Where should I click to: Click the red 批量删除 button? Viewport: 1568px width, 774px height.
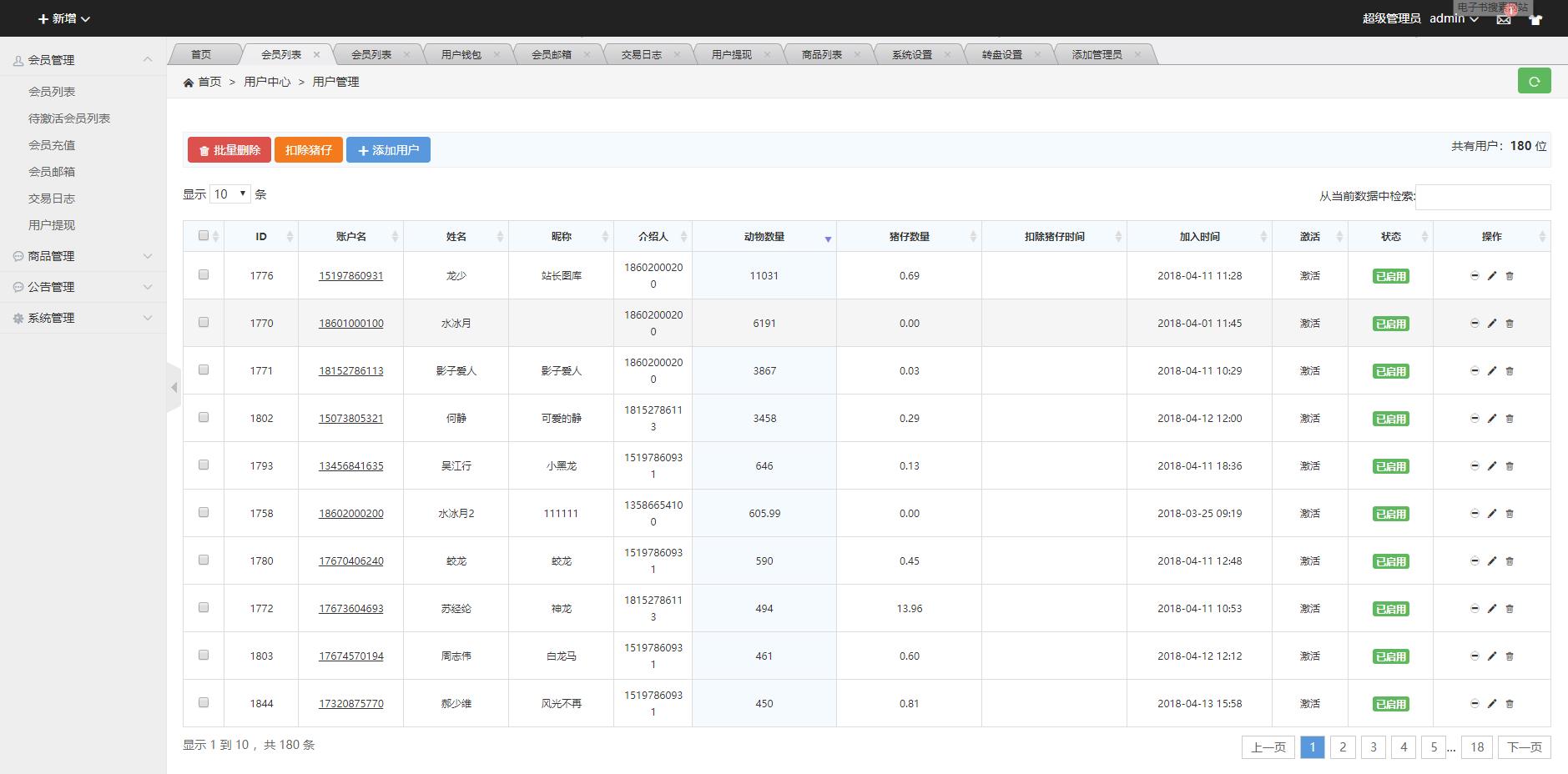click(x=229, y=150)
